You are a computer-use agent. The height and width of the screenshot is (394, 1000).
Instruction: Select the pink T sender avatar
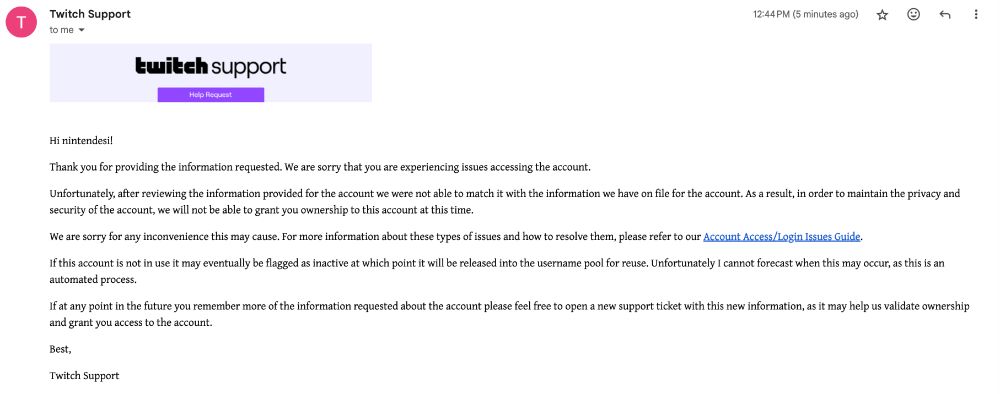(21, 22)
